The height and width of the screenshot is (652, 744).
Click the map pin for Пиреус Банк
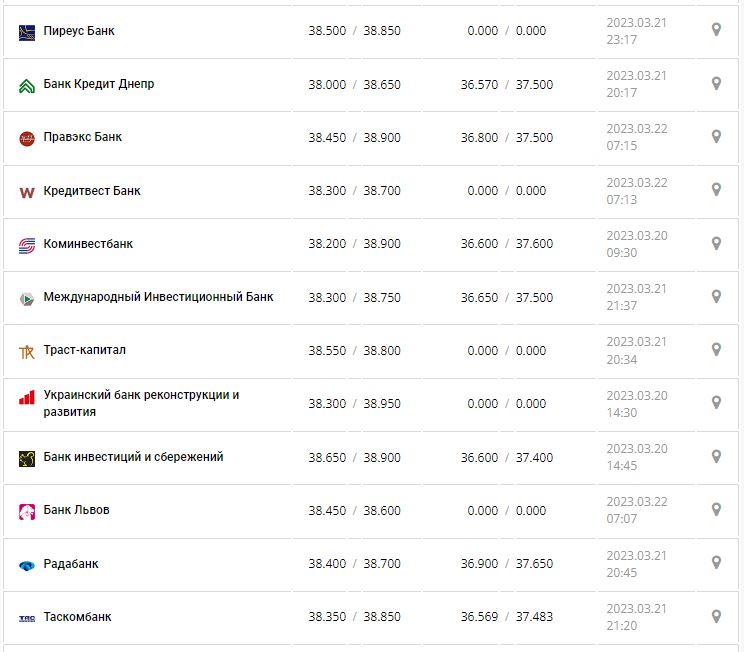716,30
